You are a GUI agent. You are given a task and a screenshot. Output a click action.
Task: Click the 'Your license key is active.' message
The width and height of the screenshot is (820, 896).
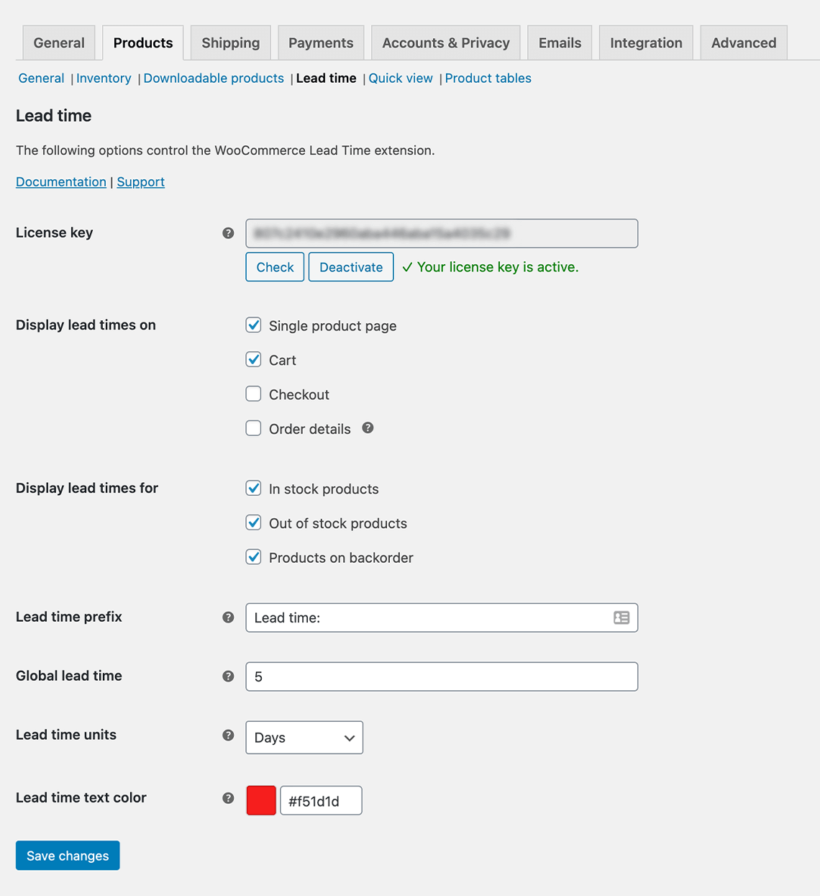(x=490, y=267)
